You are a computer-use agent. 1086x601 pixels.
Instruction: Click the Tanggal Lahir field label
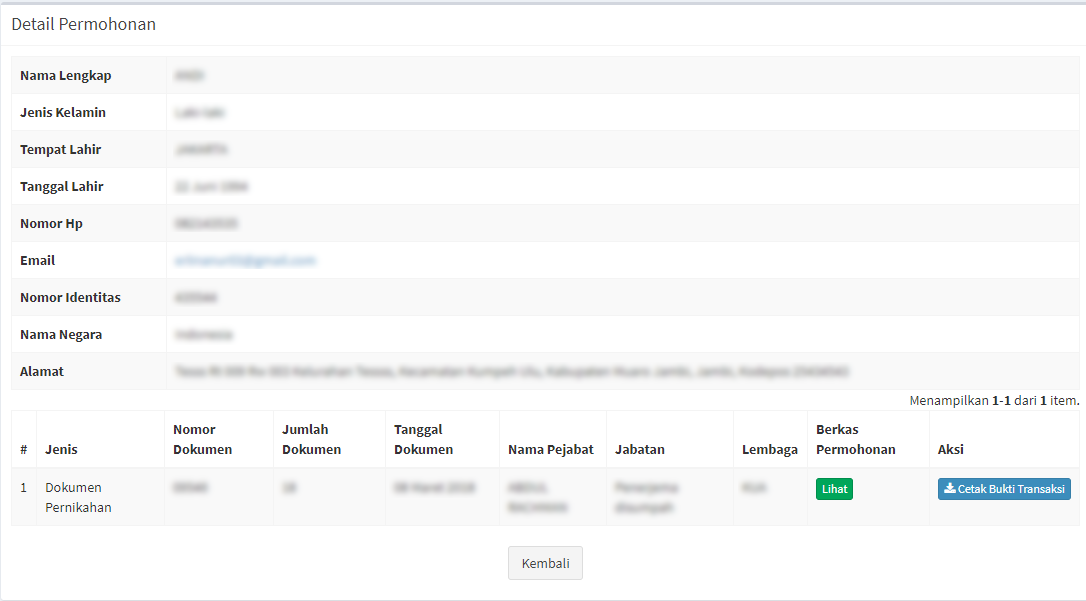(62, 187)
